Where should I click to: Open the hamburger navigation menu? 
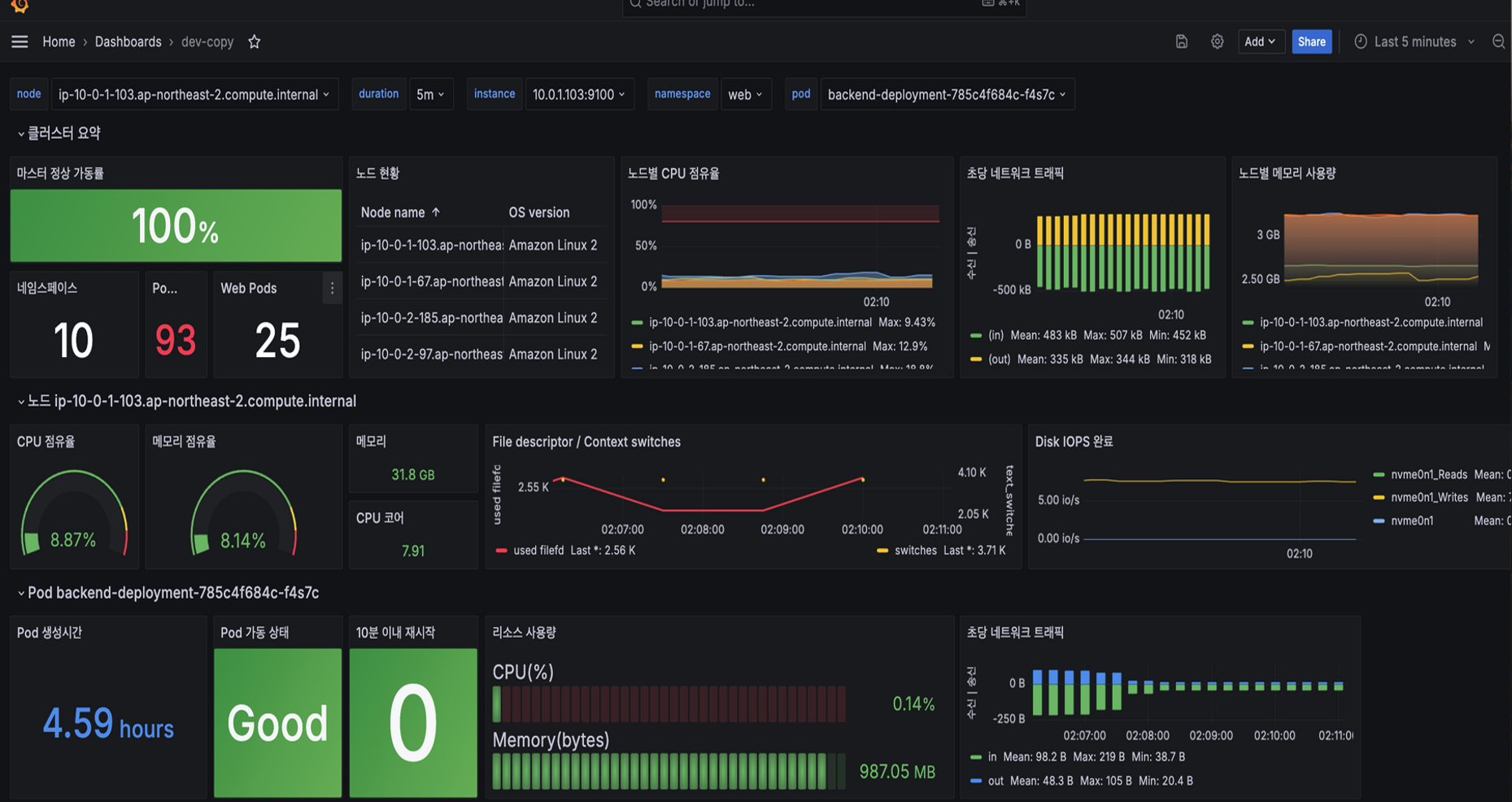[x=20, y=41]
